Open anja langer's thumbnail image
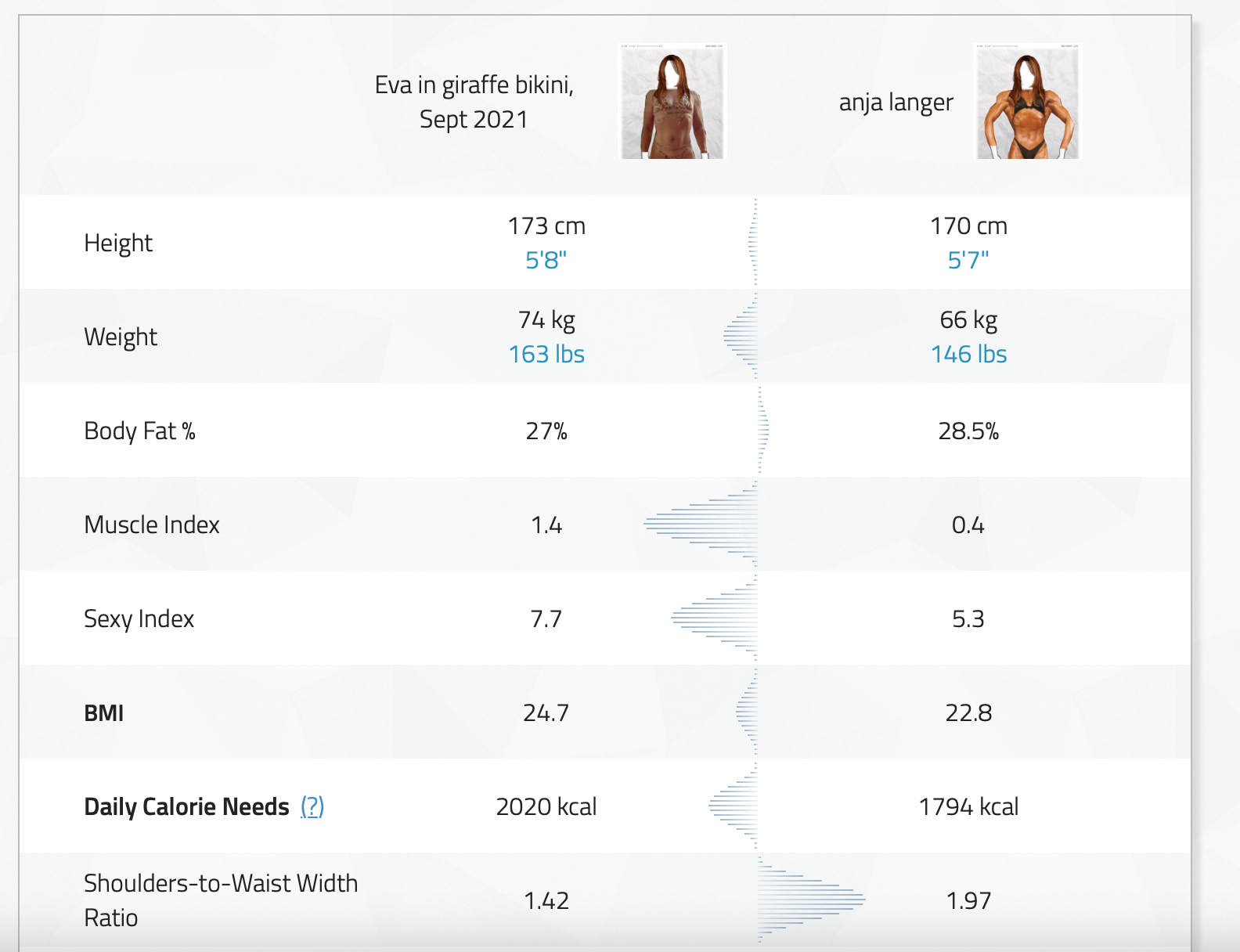The height and width of the screenshot is (952, 1240). [x=1027, y=102]
